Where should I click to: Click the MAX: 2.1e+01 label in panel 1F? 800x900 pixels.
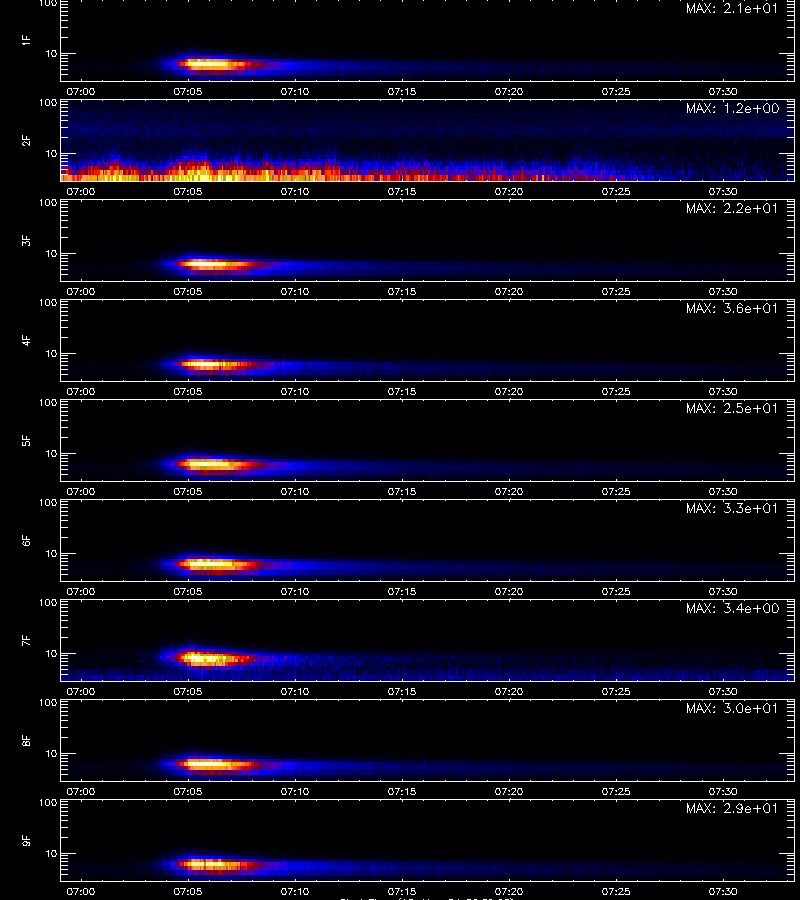pos(732,9)
